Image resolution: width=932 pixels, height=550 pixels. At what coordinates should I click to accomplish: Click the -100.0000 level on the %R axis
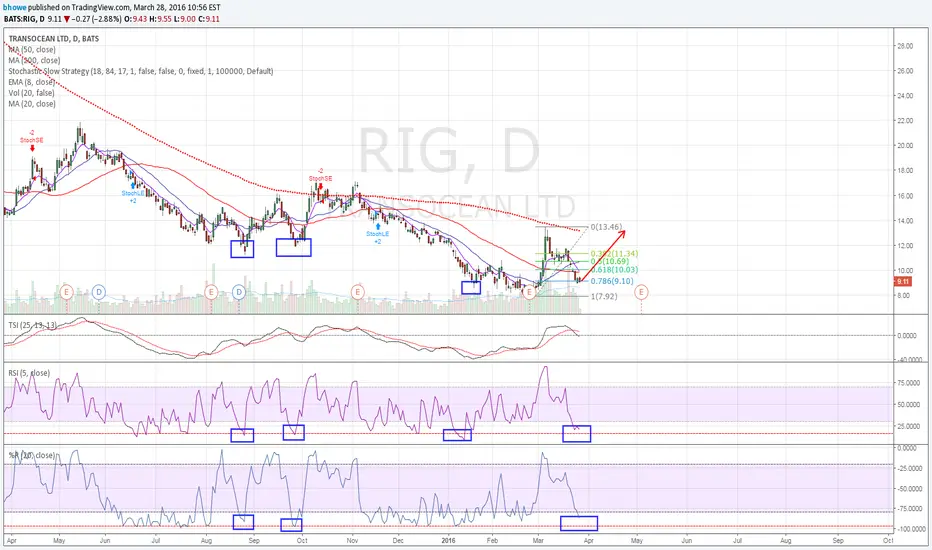click(x=910, y=529)
